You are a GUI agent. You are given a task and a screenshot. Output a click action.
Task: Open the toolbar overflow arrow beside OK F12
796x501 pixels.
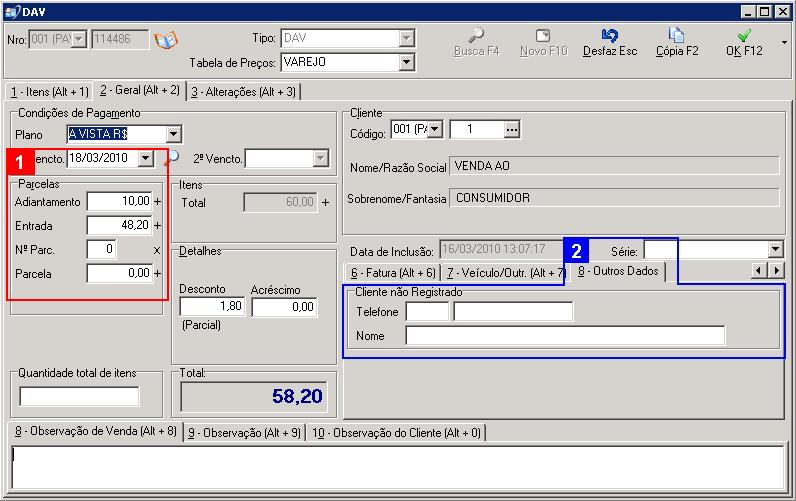(x=784, y=43)
